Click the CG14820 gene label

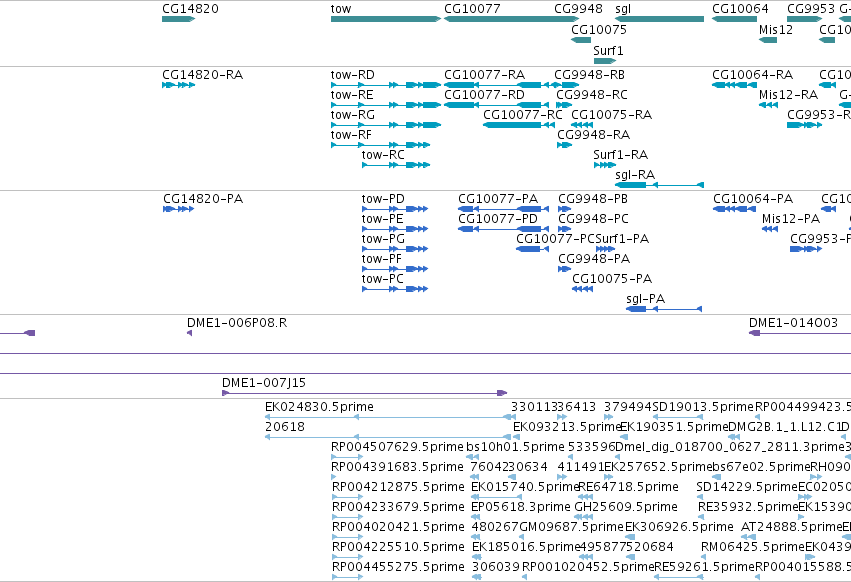tap(190, 9)
